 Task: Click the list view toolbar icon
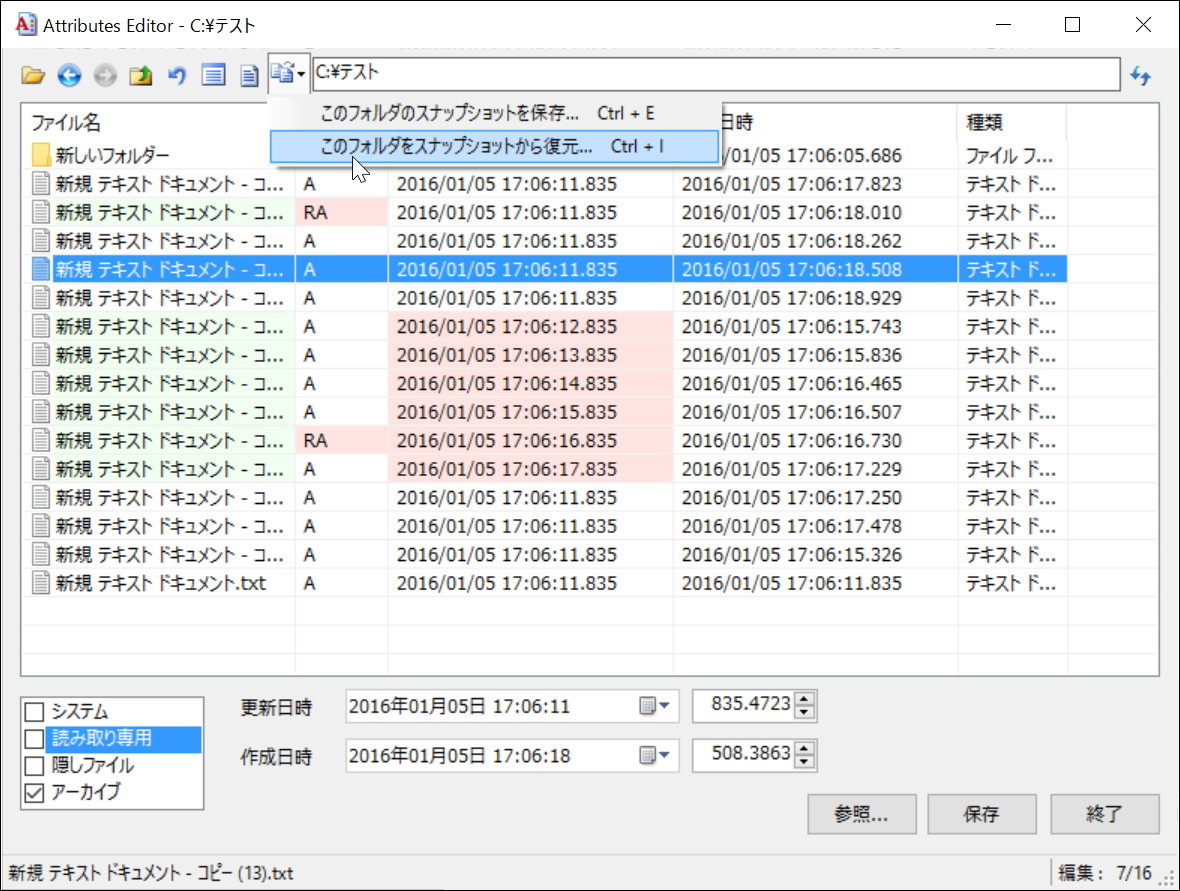[x=214, y=75]
